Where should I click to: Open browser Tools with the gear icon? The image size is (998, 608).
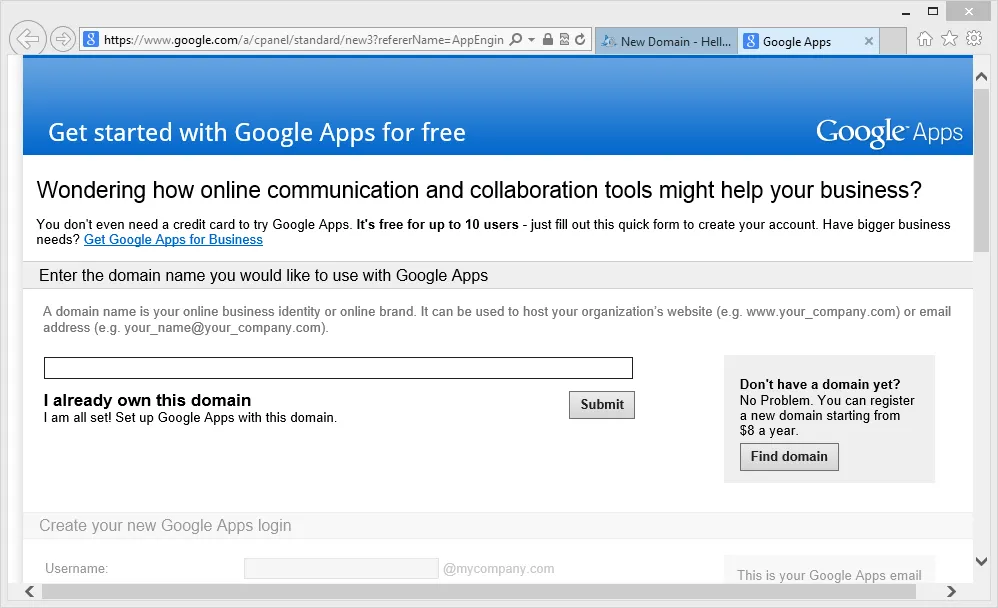pyautogui.click(x=974, y=39)
